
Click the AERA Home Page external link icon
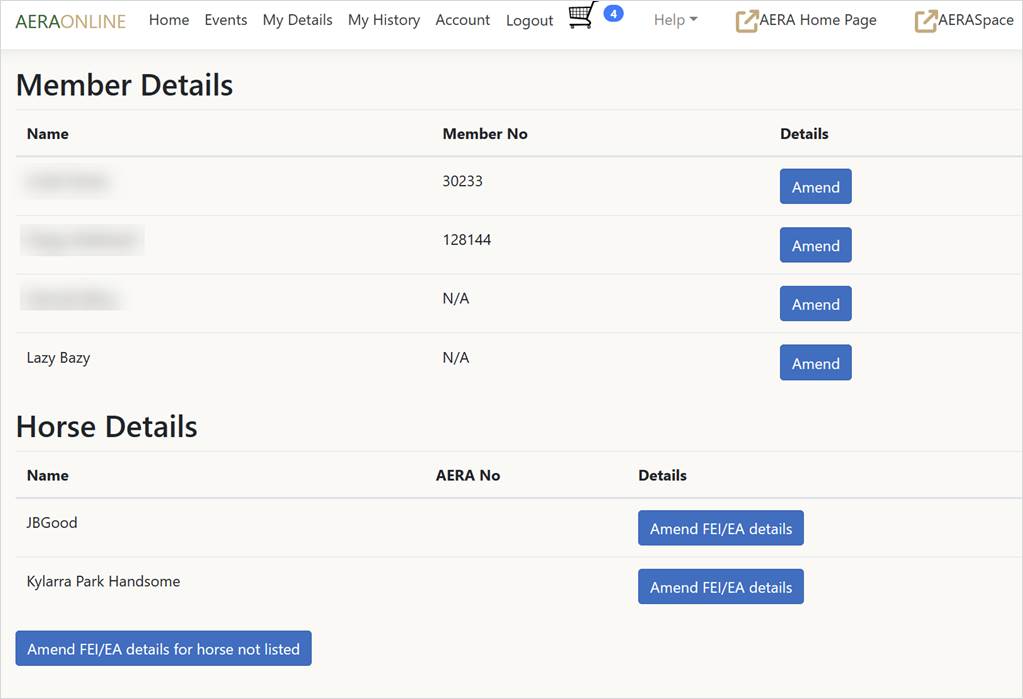(746, 21)
